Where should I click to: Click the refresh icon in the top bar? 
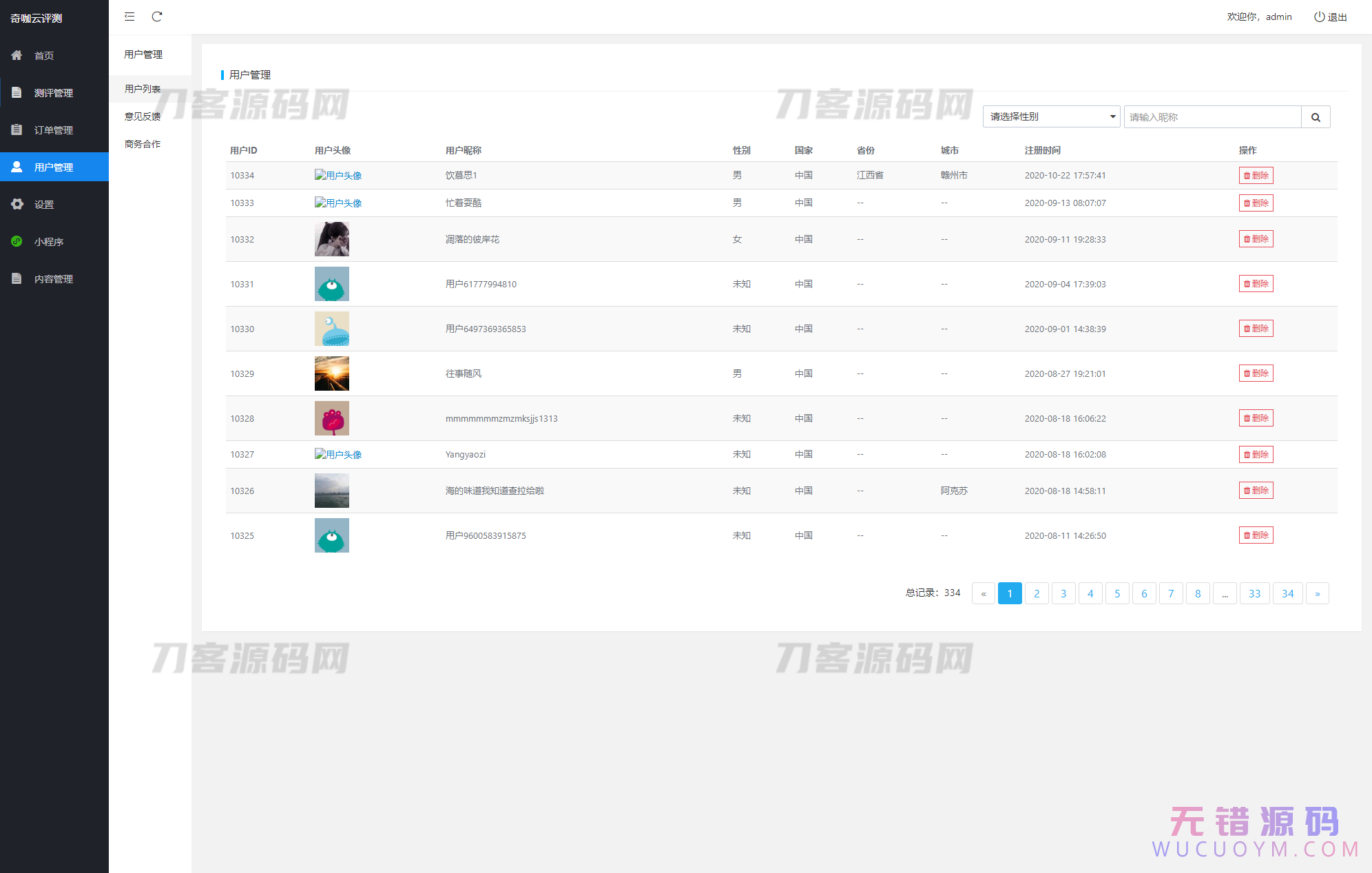point(157,17)
